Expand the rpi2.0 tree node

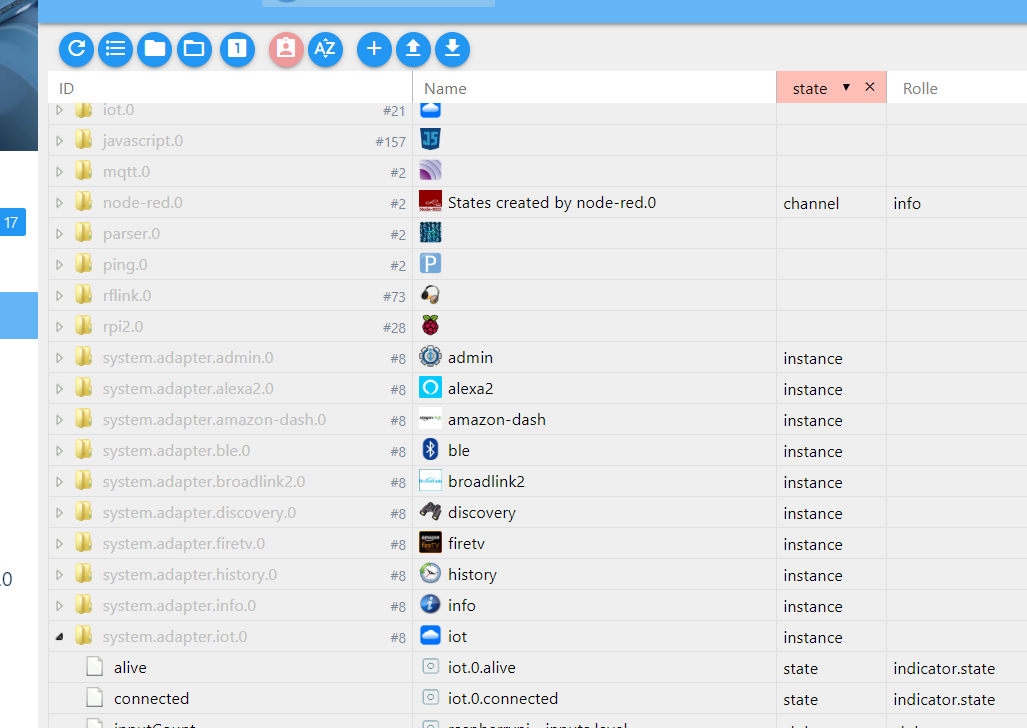click(x=60, y=326)
